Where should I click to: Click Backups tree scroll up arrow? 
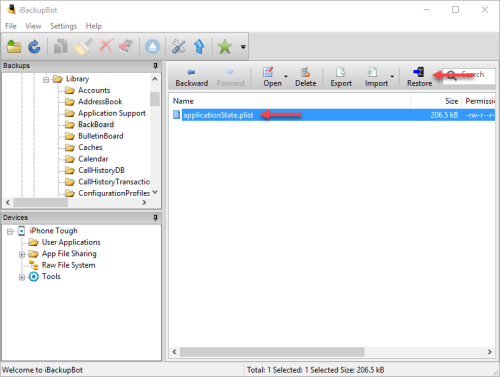click(x=155, y=79)
